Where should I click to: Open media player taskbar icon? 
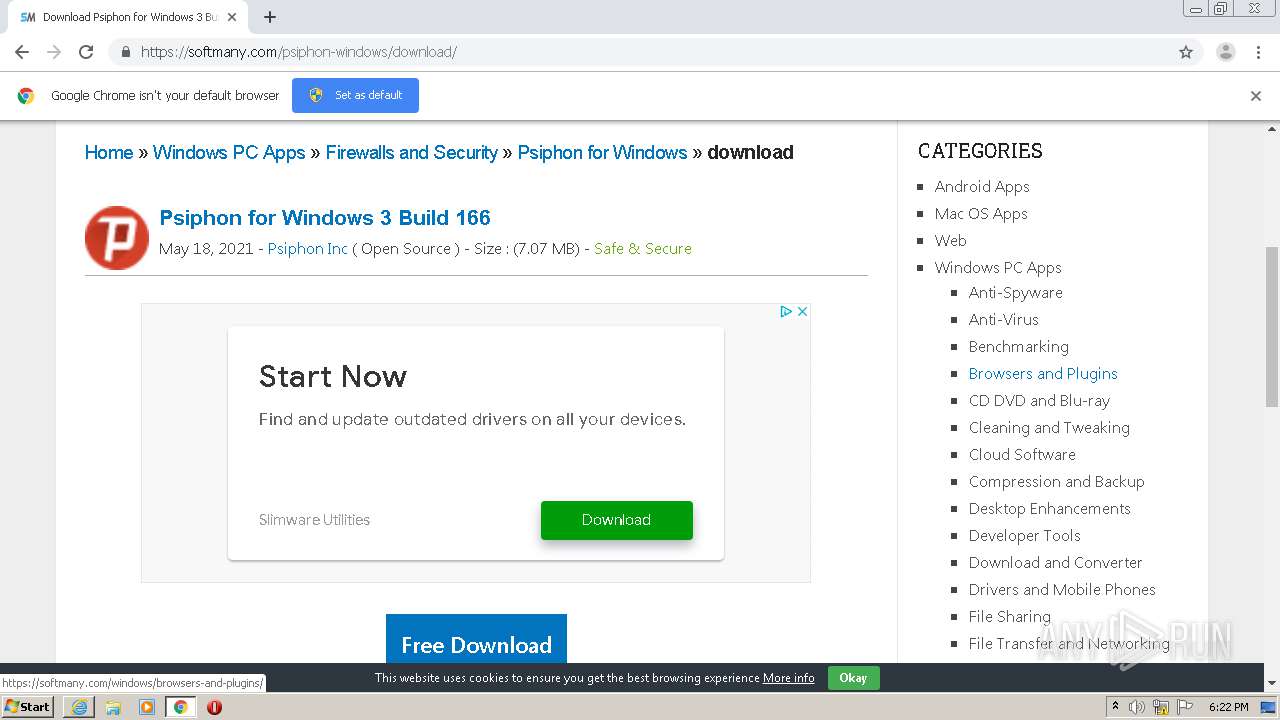[x=147, y=707]
